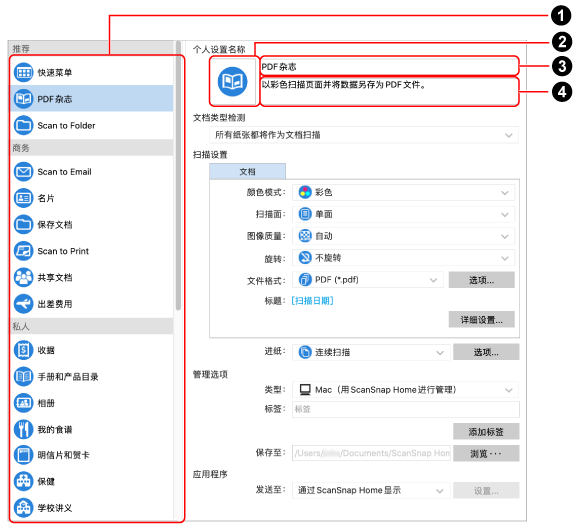Select the 手册和产品目录 book icon
Image resolution: width=576 pixels, height=528 pixels.
[x=24, y=377]
